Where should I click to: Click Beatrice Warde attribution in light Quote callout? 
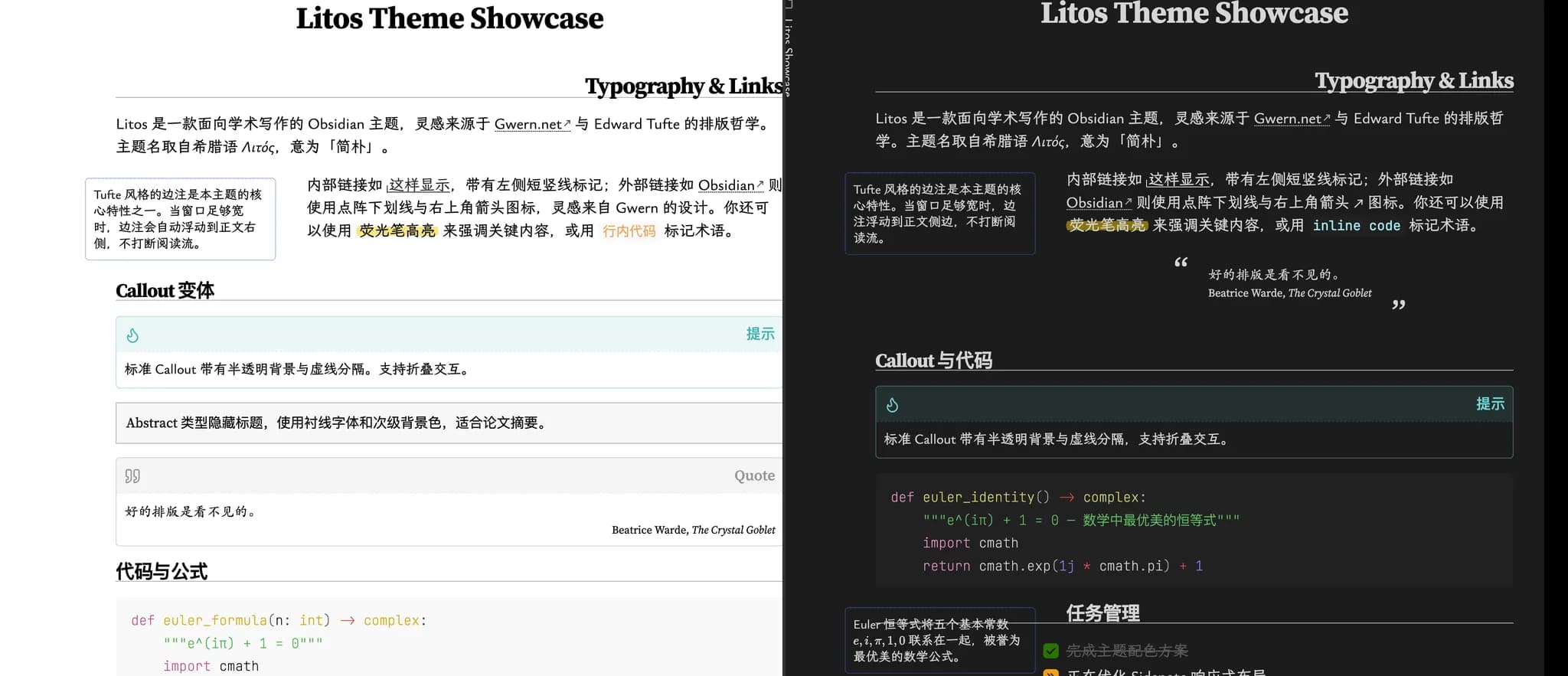(x=693, y=530)
